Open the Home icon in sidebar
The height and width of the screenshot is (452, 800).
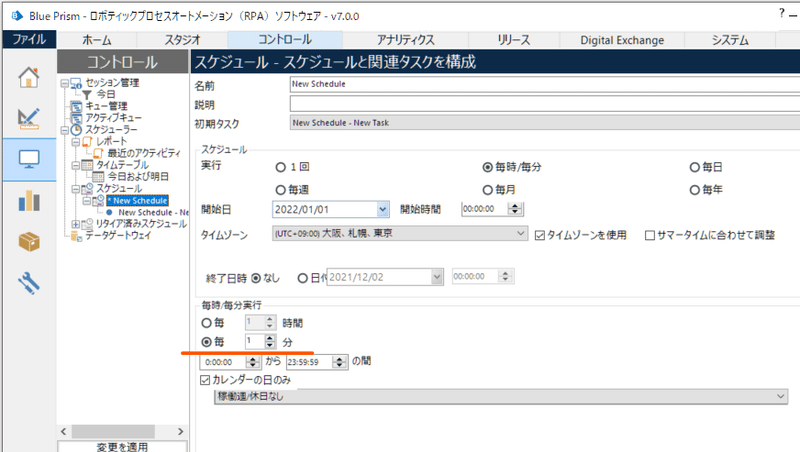pos(29,78)
